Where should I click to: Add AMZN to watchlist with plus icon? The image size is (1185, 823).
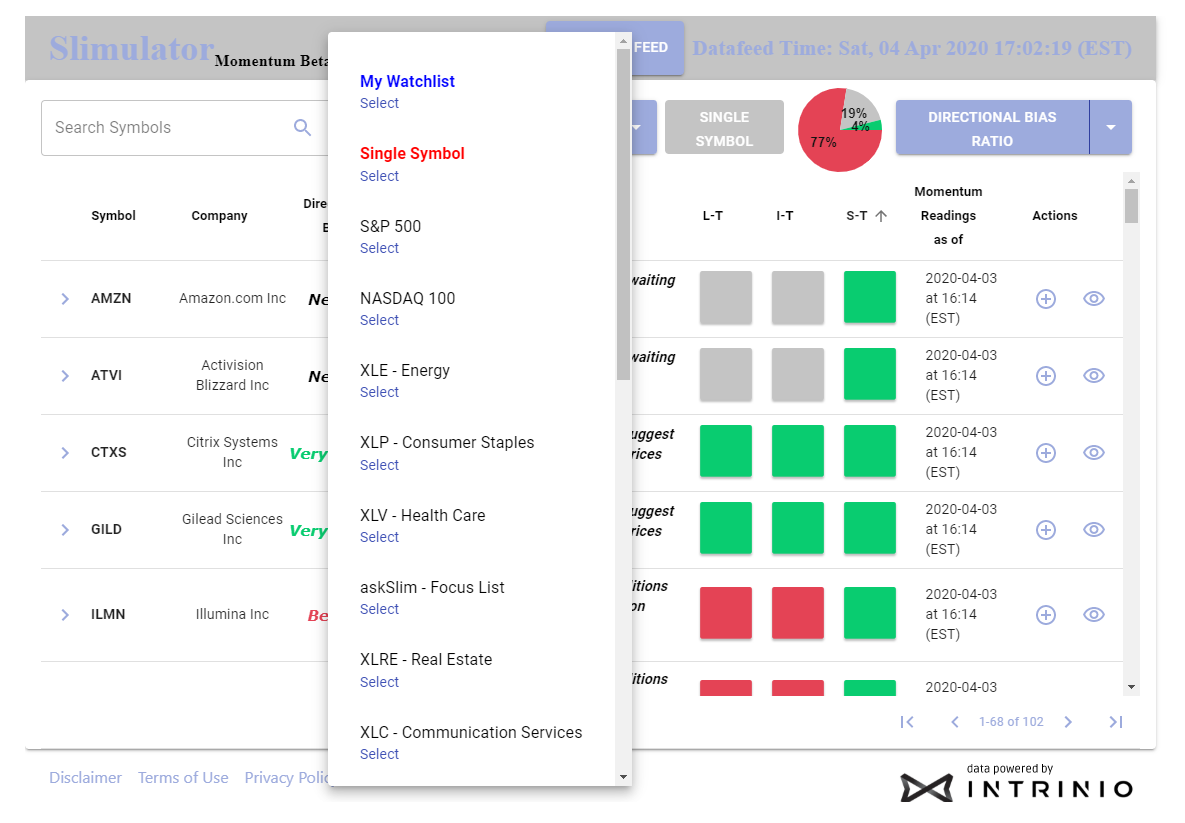tap(1045, 299)
